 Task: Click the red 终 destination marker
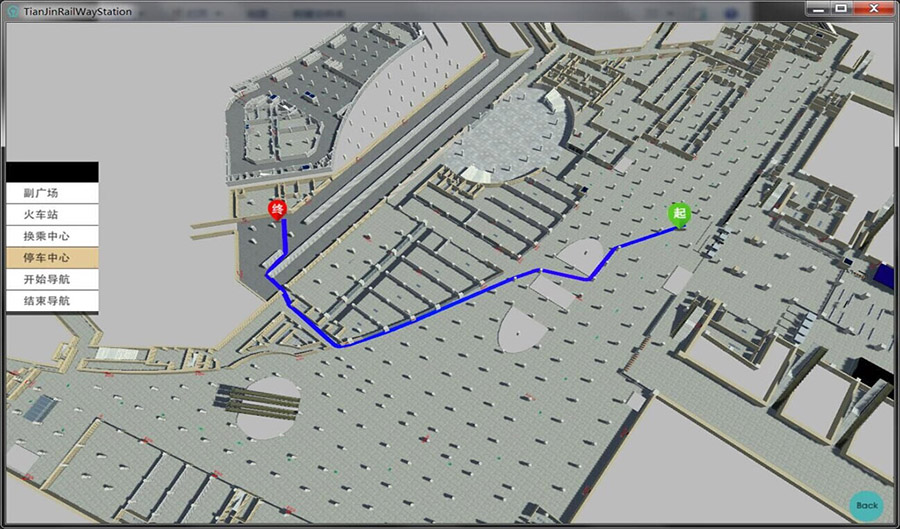[x=277, y=210]
